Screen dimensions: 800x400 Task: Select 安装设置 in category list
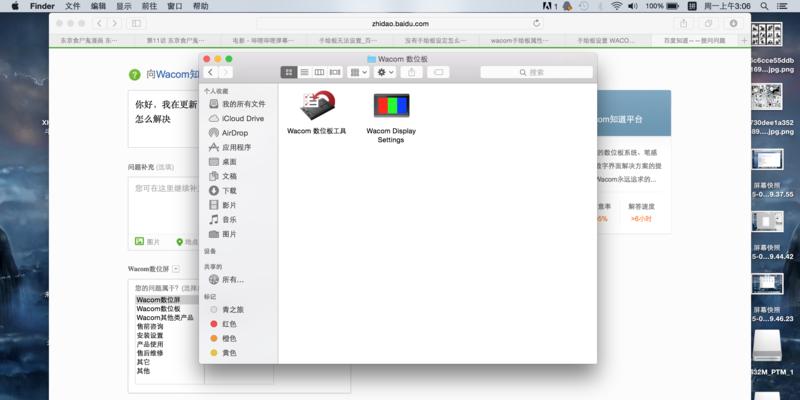tap(150, 335)
